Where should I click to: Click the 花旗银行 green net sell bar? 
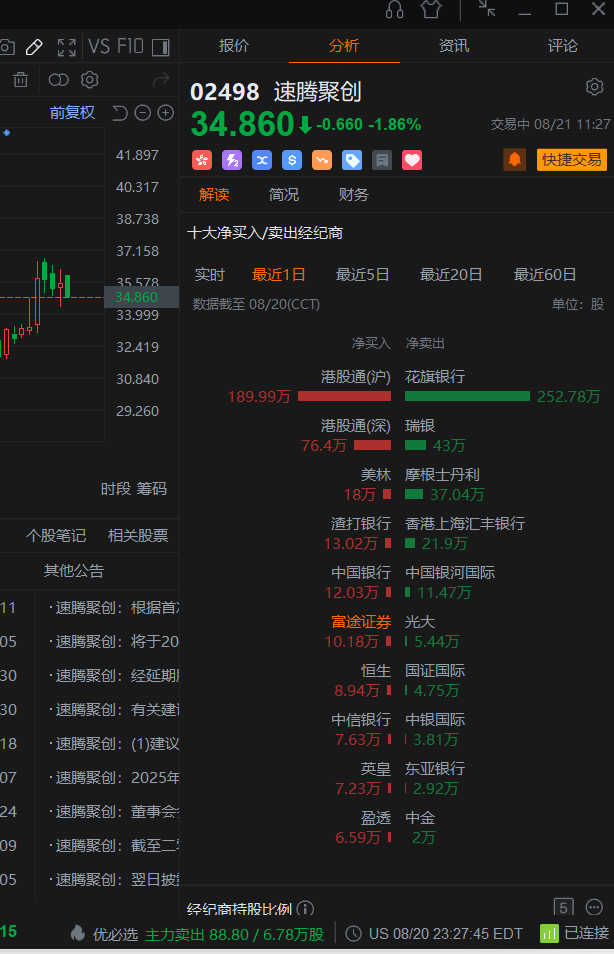click(467, 396)
